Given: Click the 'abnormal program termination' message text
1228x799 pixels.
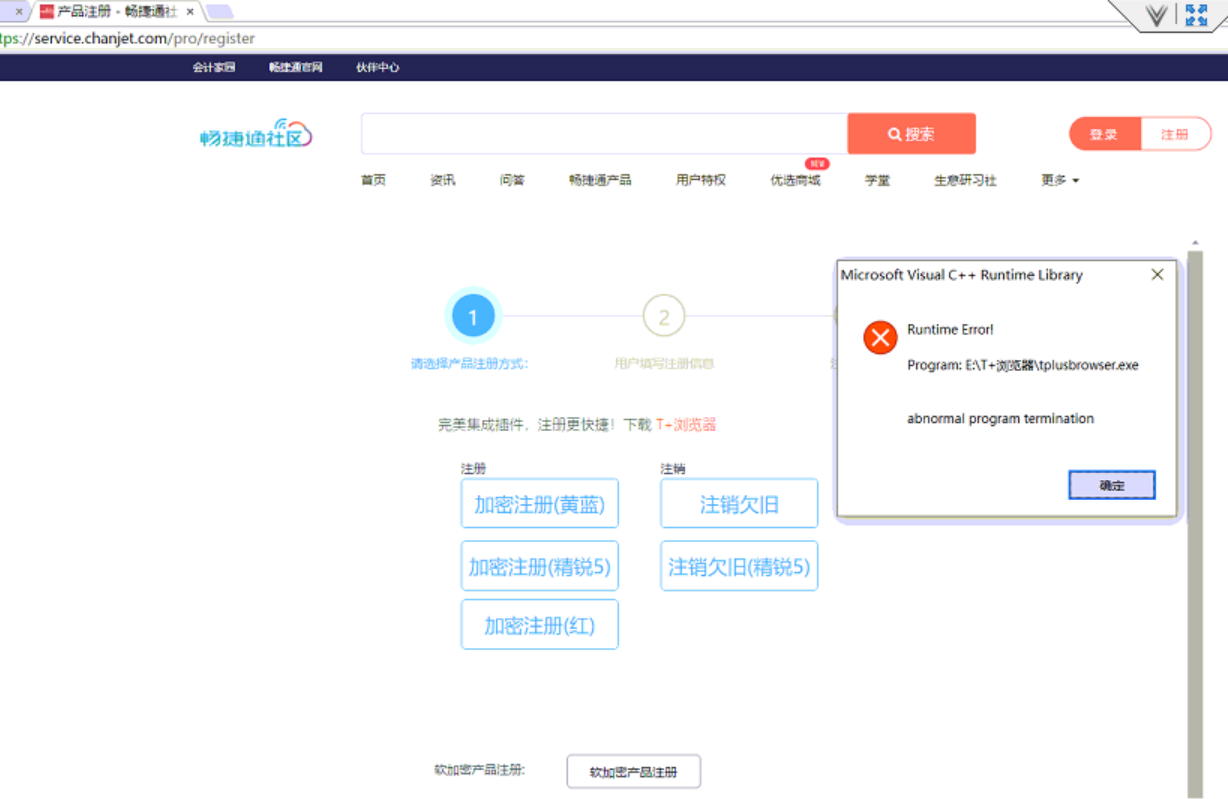Looking at the screenshot, I should point(1000,419).
